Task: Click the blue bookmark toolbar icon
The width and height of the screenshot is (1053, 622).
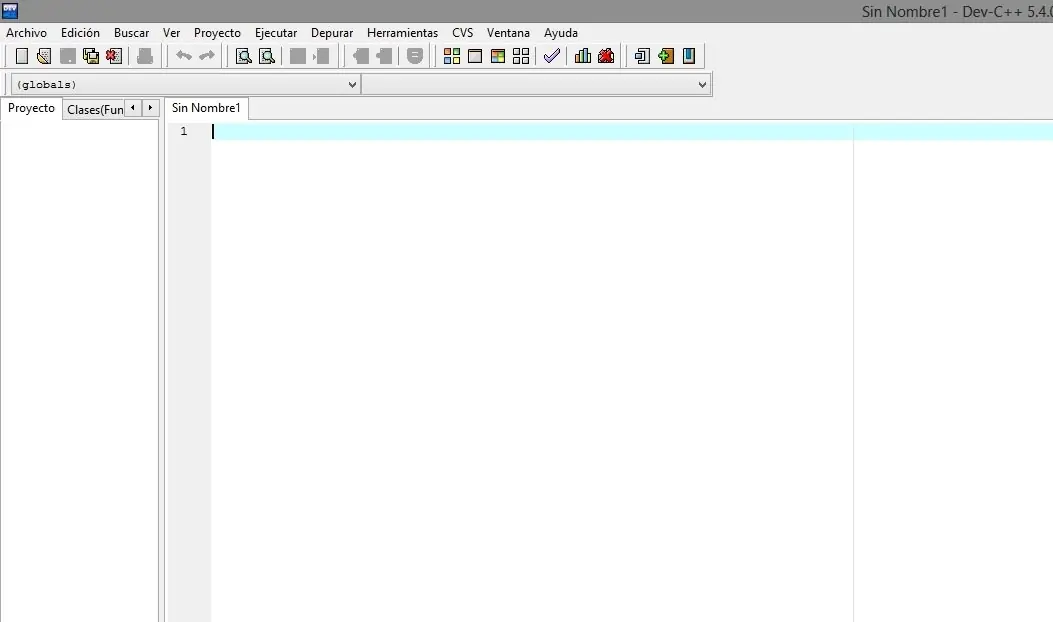Action: (x=689, y=56)
